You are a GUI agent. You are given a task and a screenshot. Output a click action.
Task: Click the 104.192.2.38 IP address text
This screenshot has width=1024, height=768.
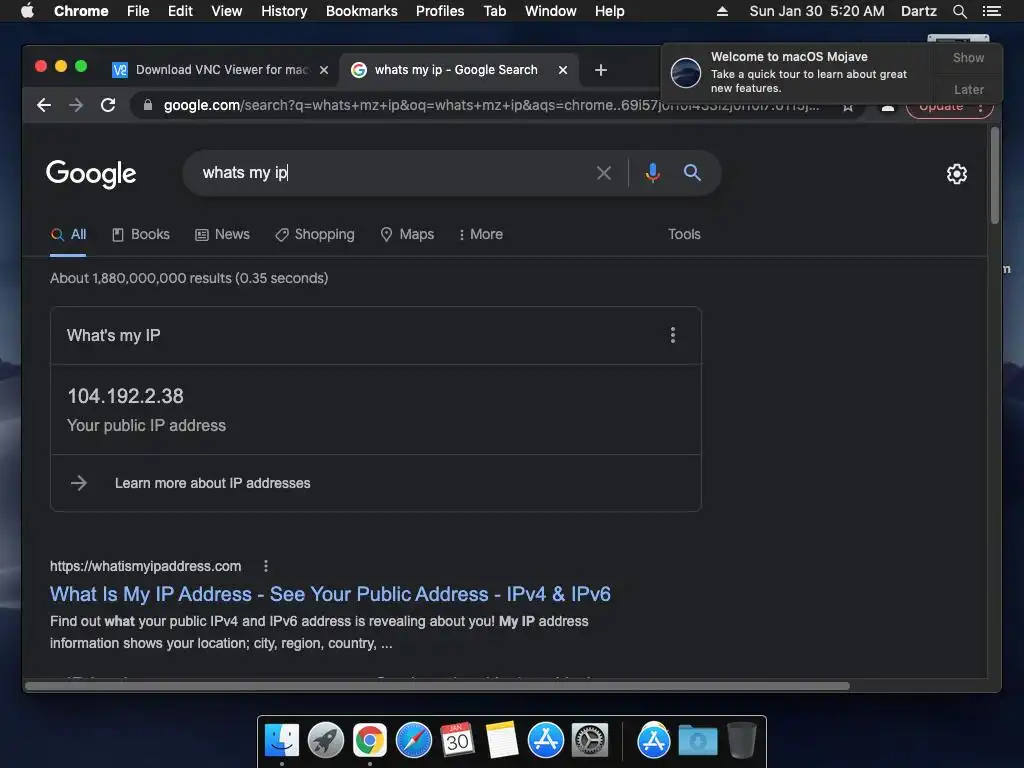click(125, 396)
